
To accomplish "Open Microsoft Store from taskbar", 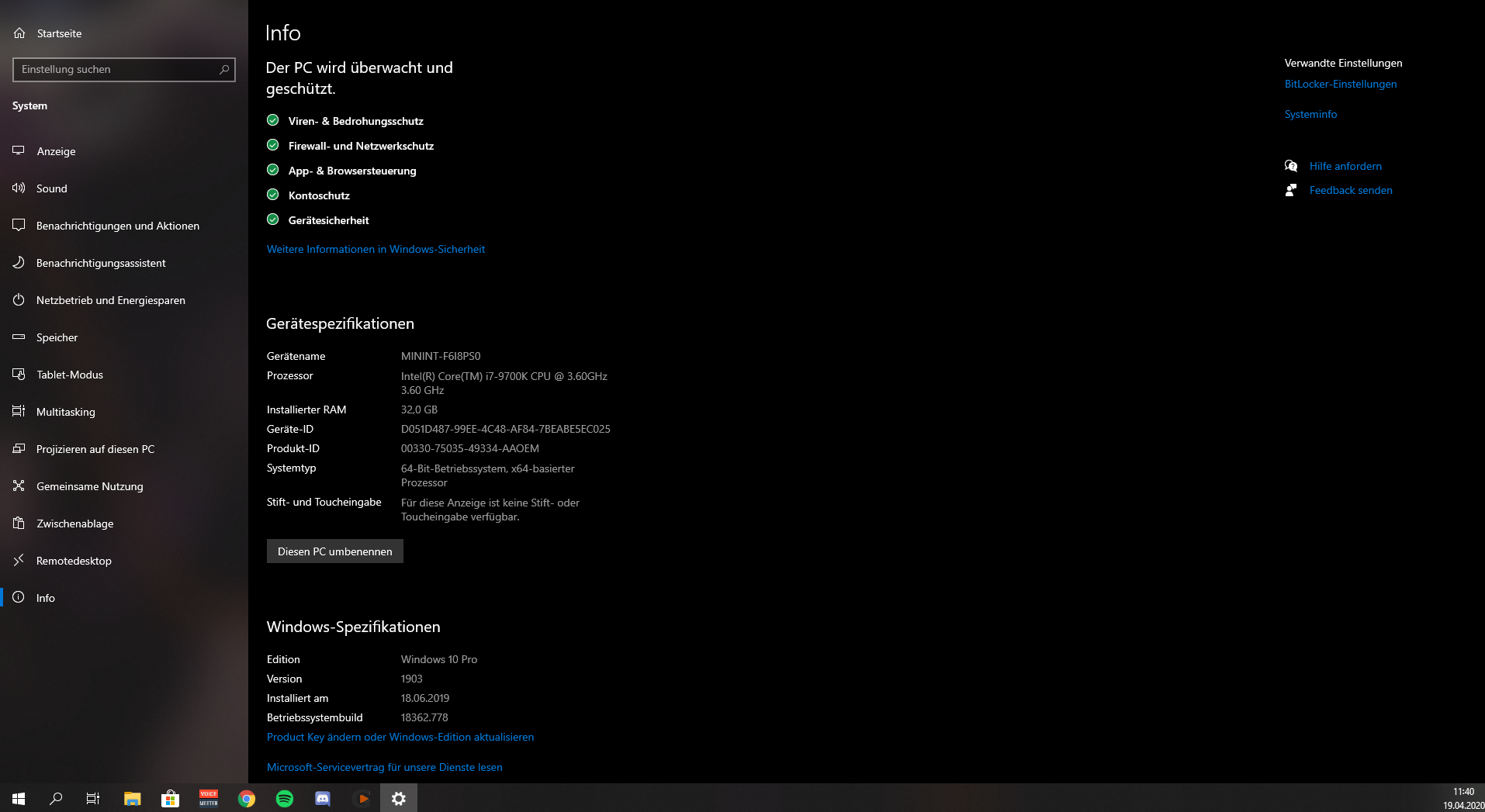I will 170,798.
